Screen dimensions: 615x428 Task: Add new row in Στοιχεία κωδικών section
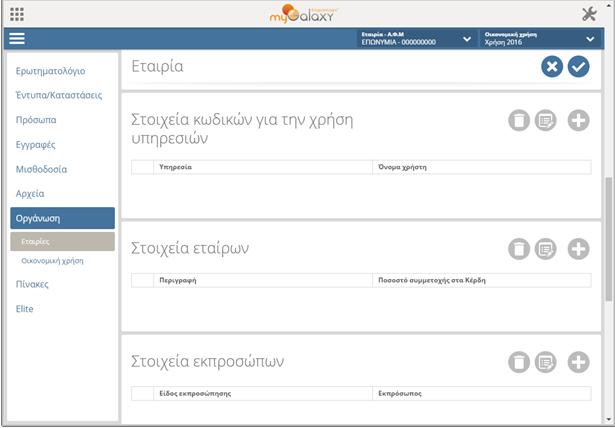578,121
